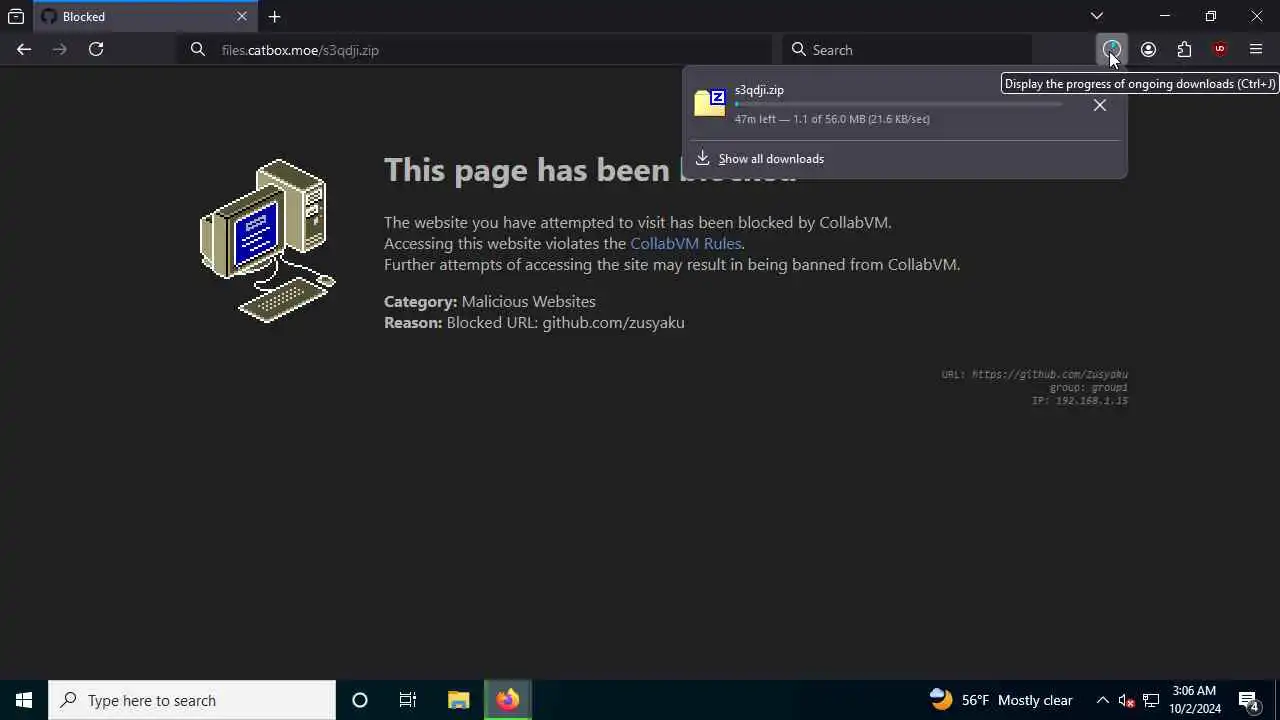
Task: Reload the current page
Action: pyautogui.click(x=96, y=49)
